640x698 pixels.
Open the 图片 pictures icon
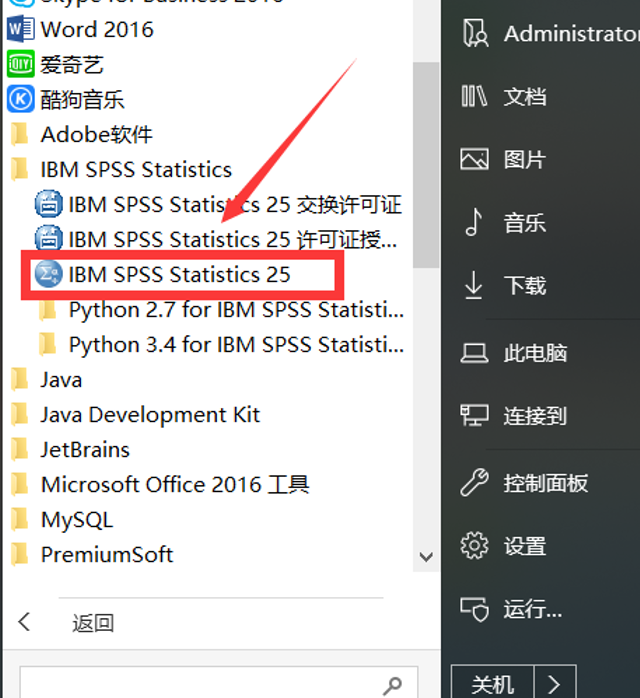(x=474, y=159)
